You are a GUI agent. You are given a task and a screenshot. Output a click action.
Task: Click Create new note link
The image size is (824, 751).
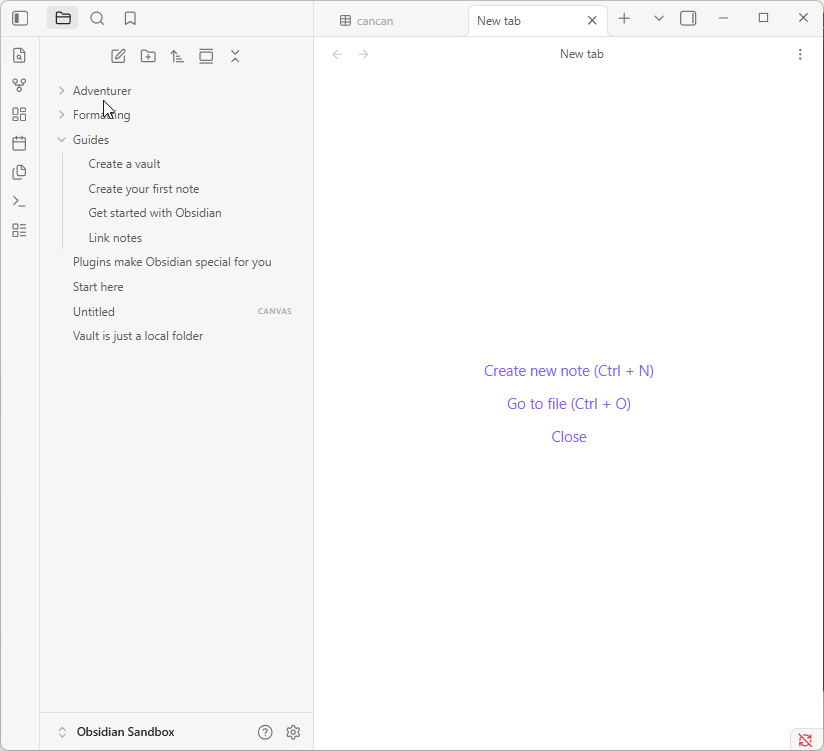pos(568,371)
